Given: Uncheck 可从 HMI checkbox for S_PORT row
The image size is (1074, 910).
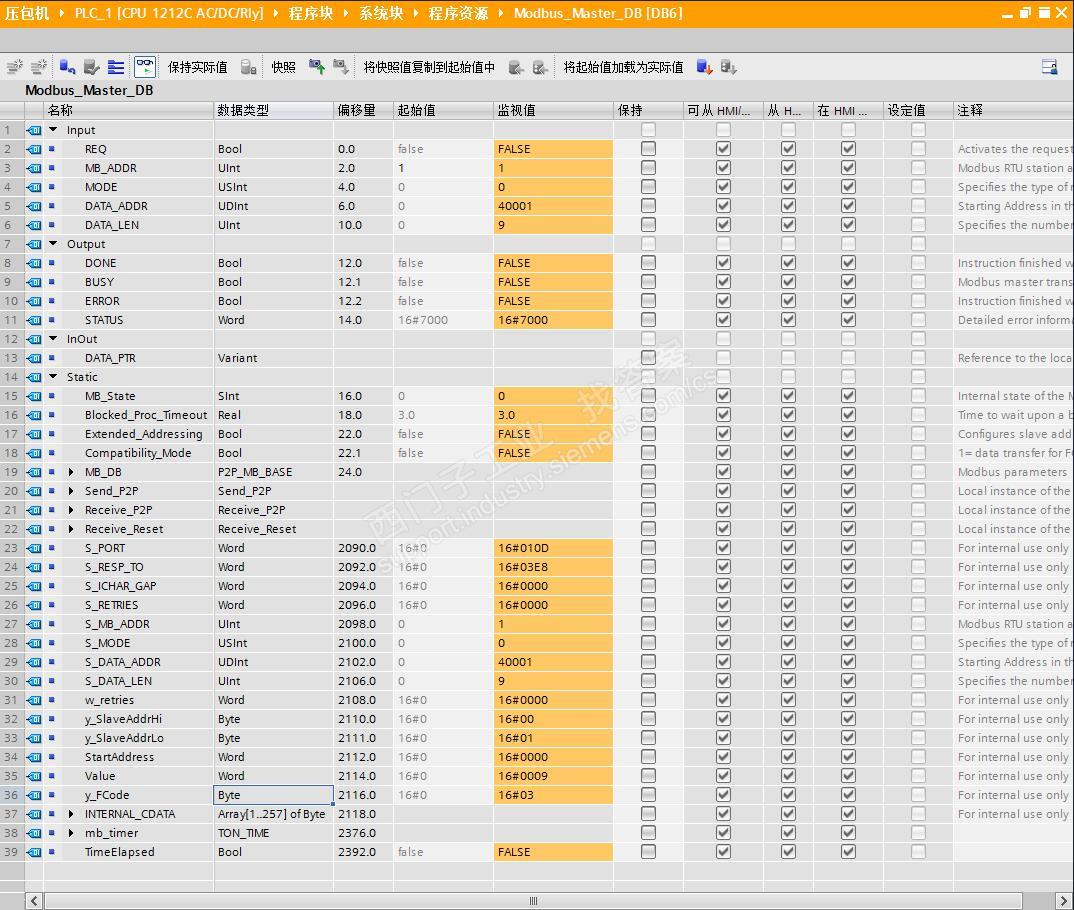Looking at the screenshot, I should (723, 548).
